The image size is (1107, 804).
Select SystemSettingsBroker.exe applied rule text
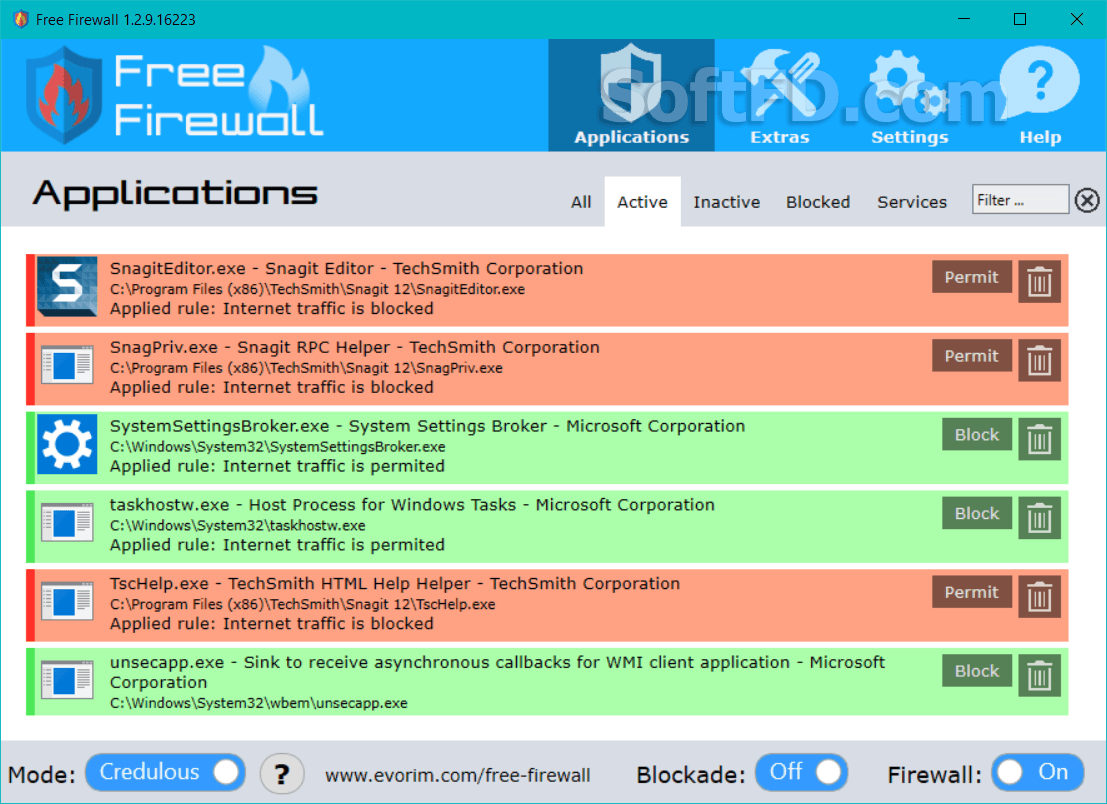(x=277, y=466)
